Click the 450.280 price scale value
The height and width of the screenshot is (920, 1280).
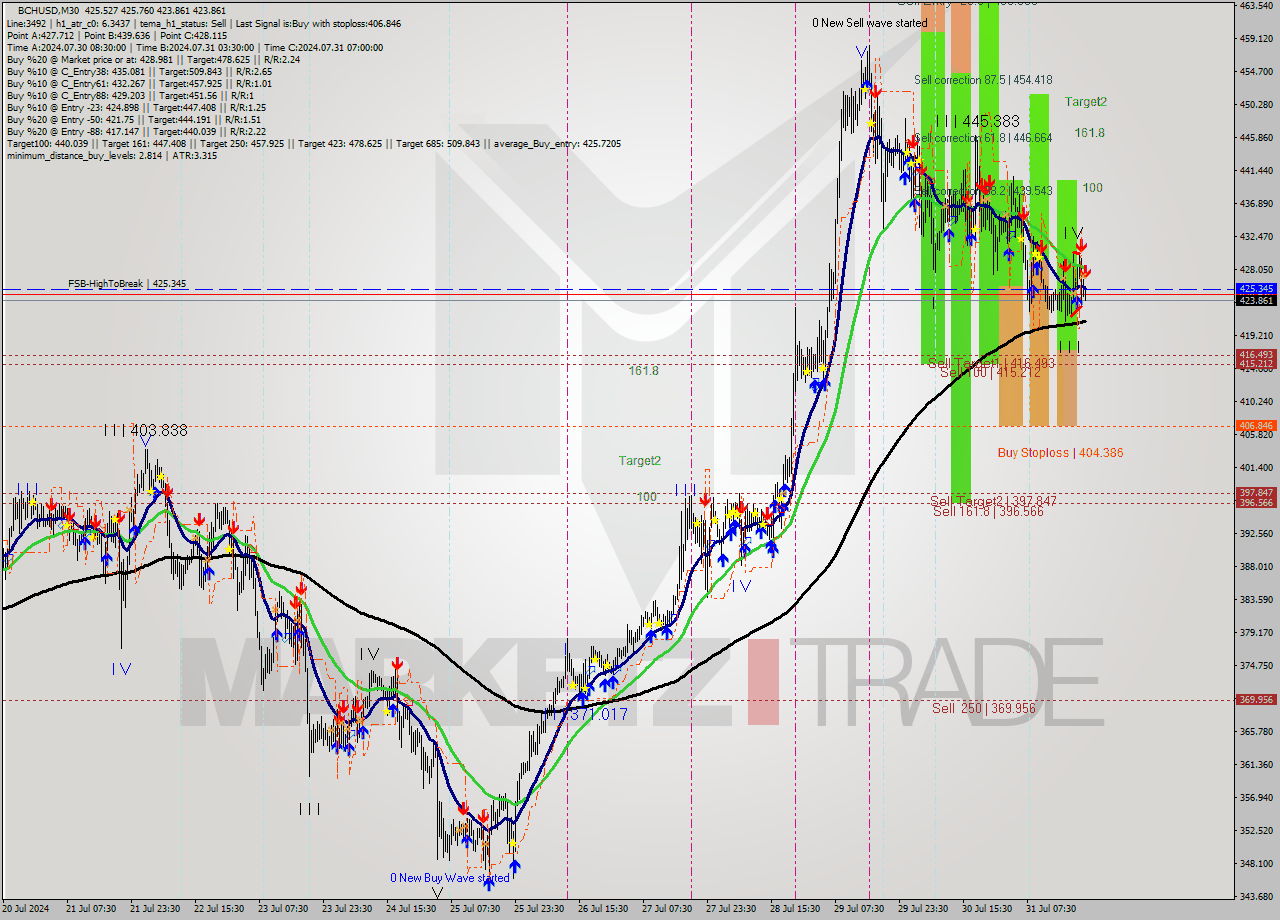1255,104
